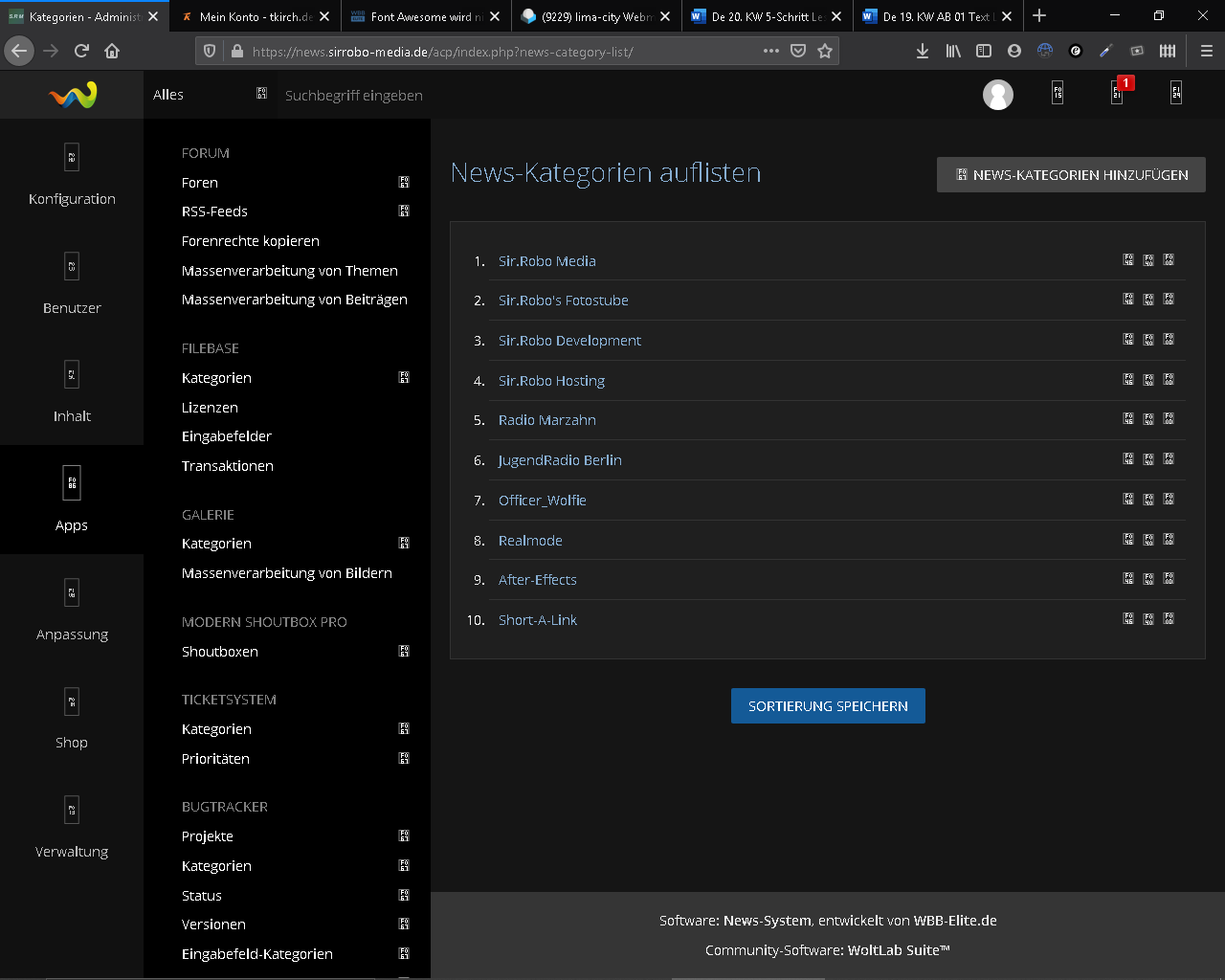The image size is (1225, 980).
Task: Delete the Sir.Robo Development category
Action: 1169,340
